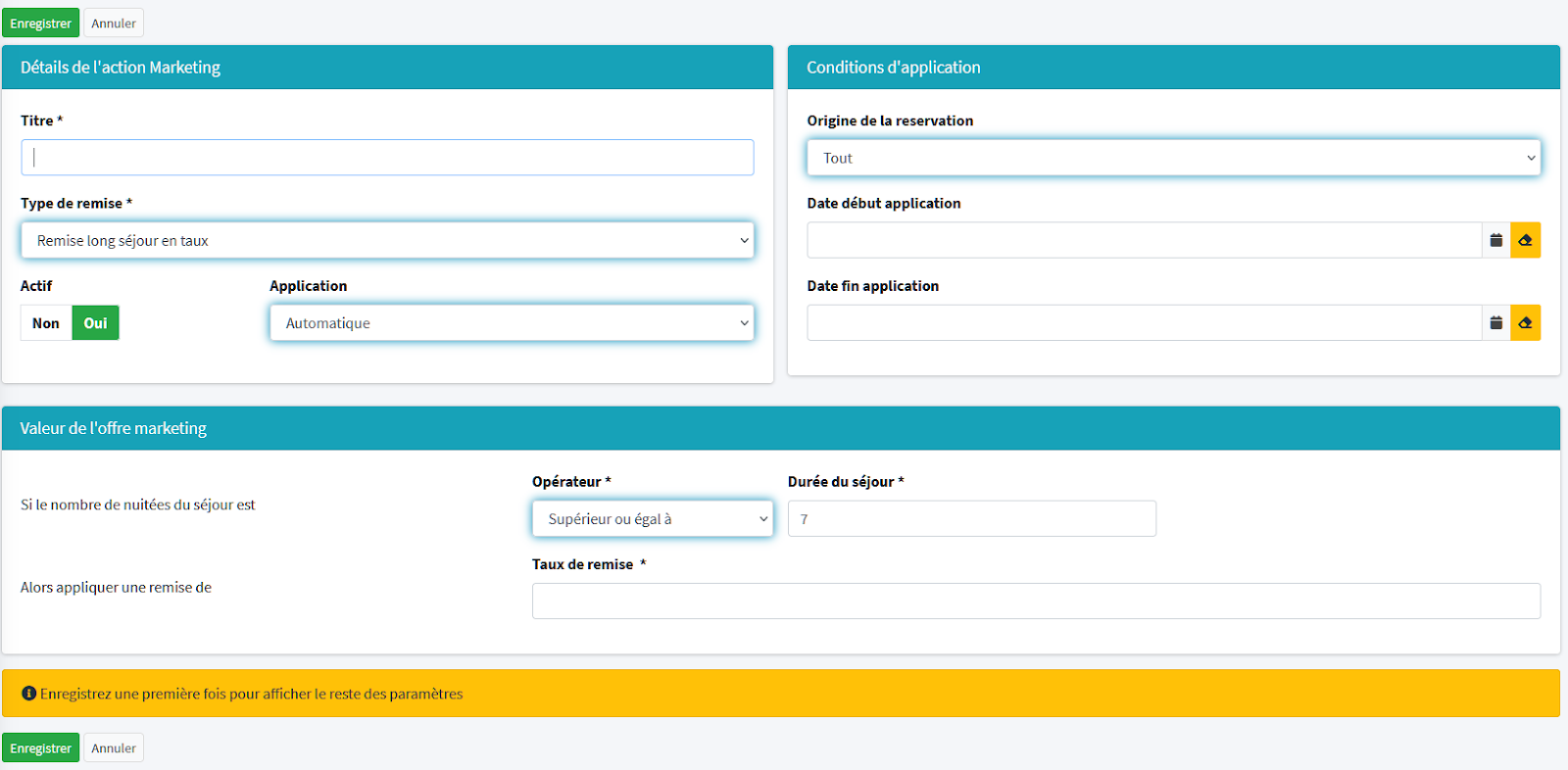Open the Opérateur dropdown
1568x770 pixels.
pyautogui.click(x=652, y=519)
